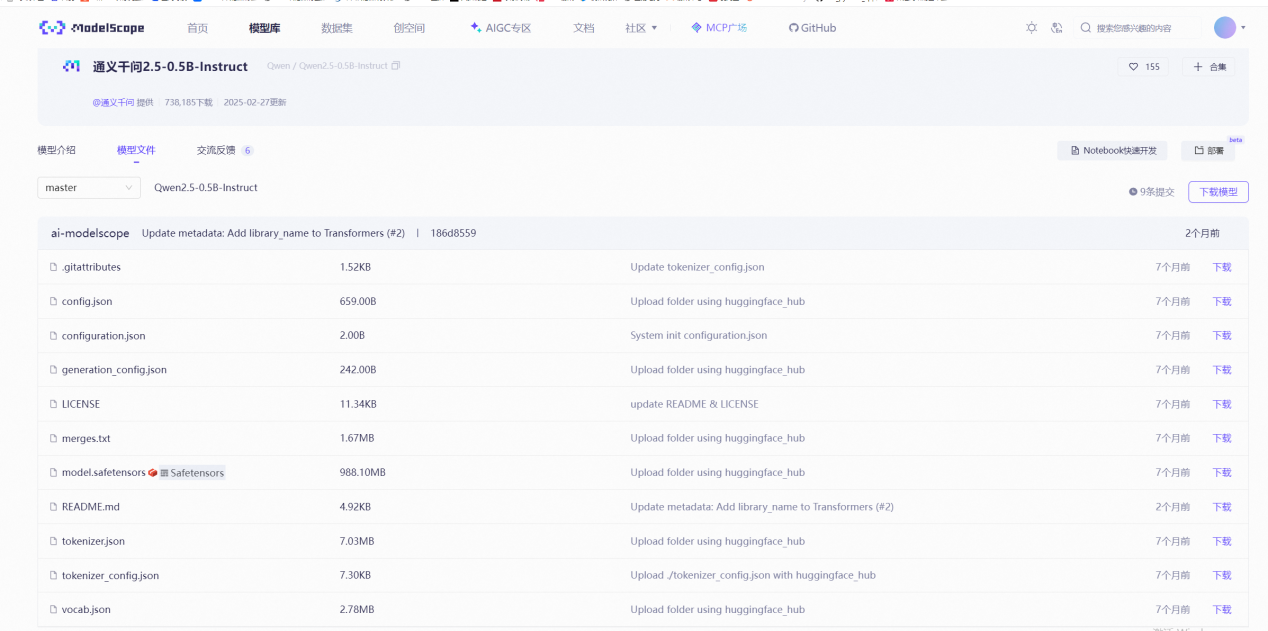Click the README.md file icon
The width and height of the screenshot is (1268, 631).
pyautogui.click(x=54, y=507)
